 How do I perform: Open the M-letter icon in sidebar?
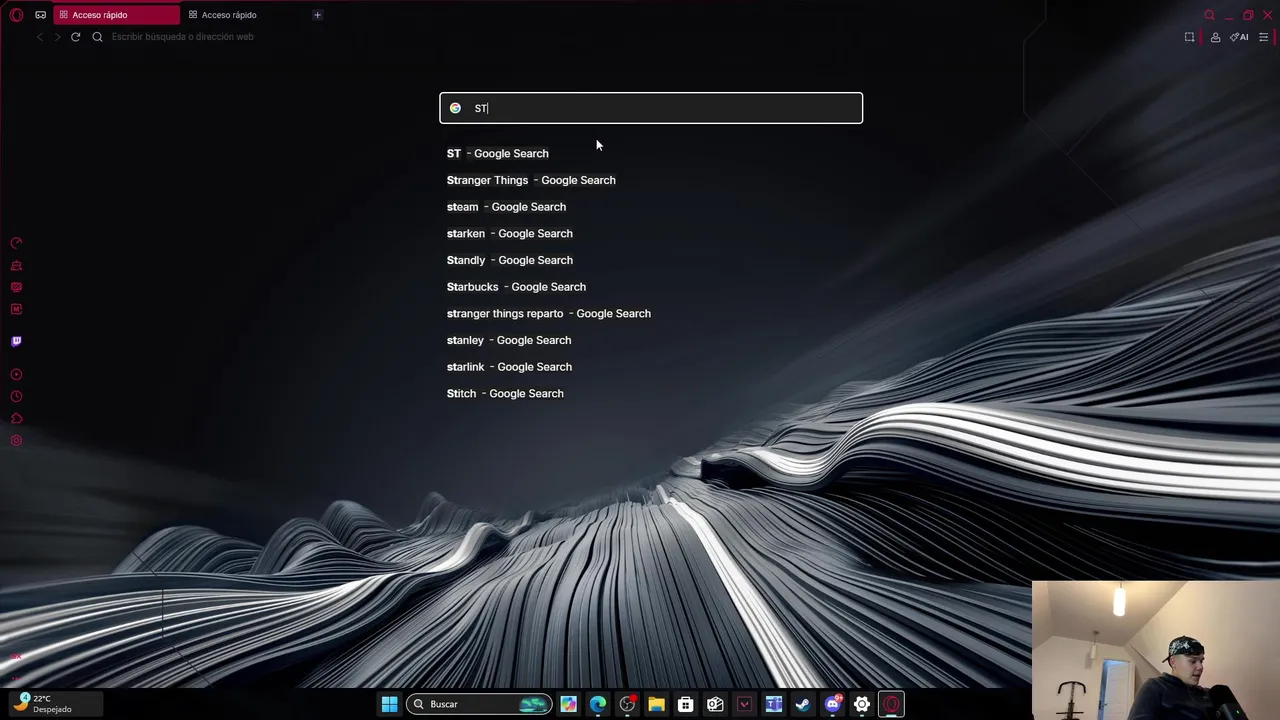click(16, 309)
